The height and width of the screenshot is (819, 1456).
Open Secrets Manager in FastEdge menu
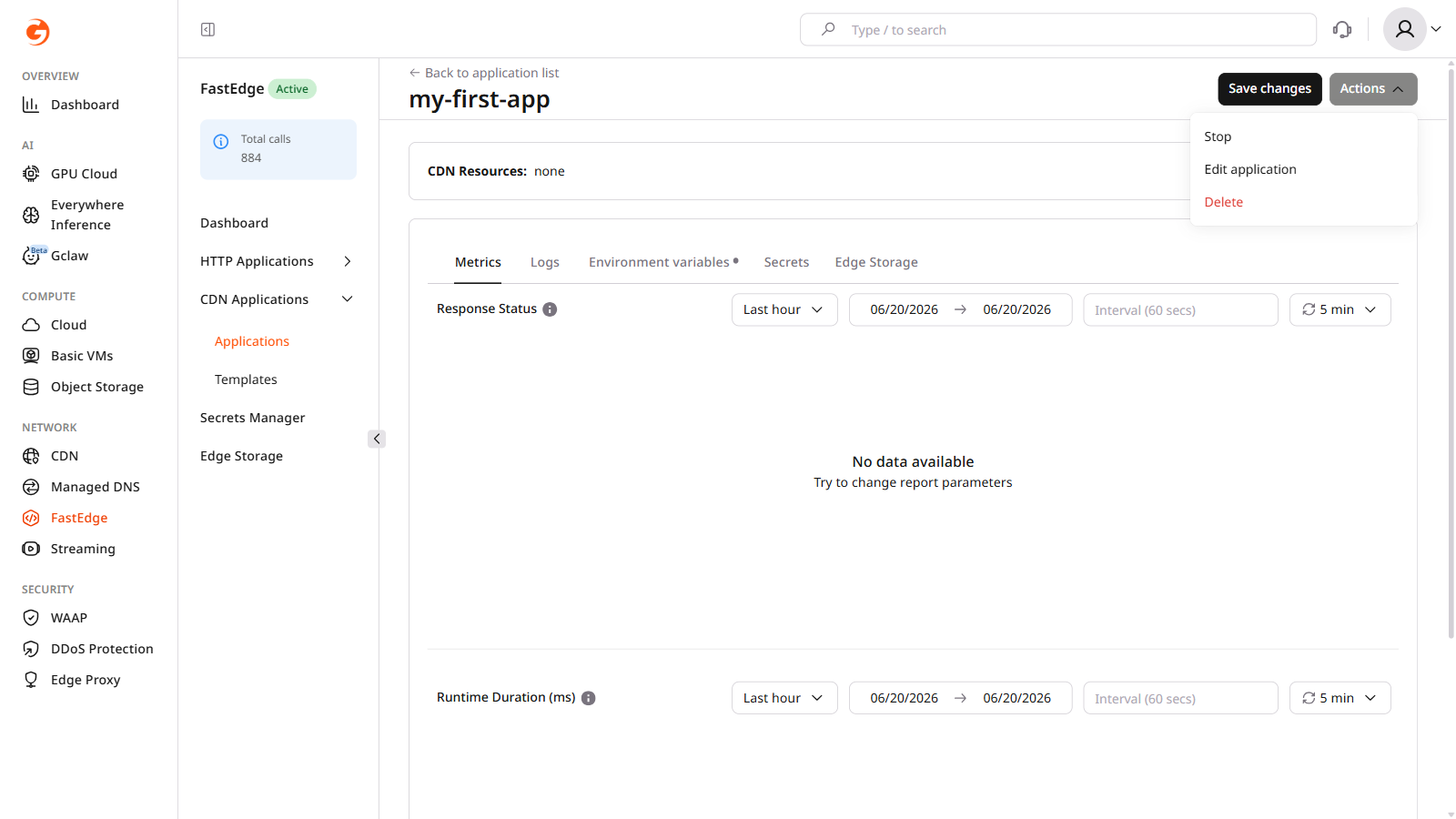click(x=252, y=418)
